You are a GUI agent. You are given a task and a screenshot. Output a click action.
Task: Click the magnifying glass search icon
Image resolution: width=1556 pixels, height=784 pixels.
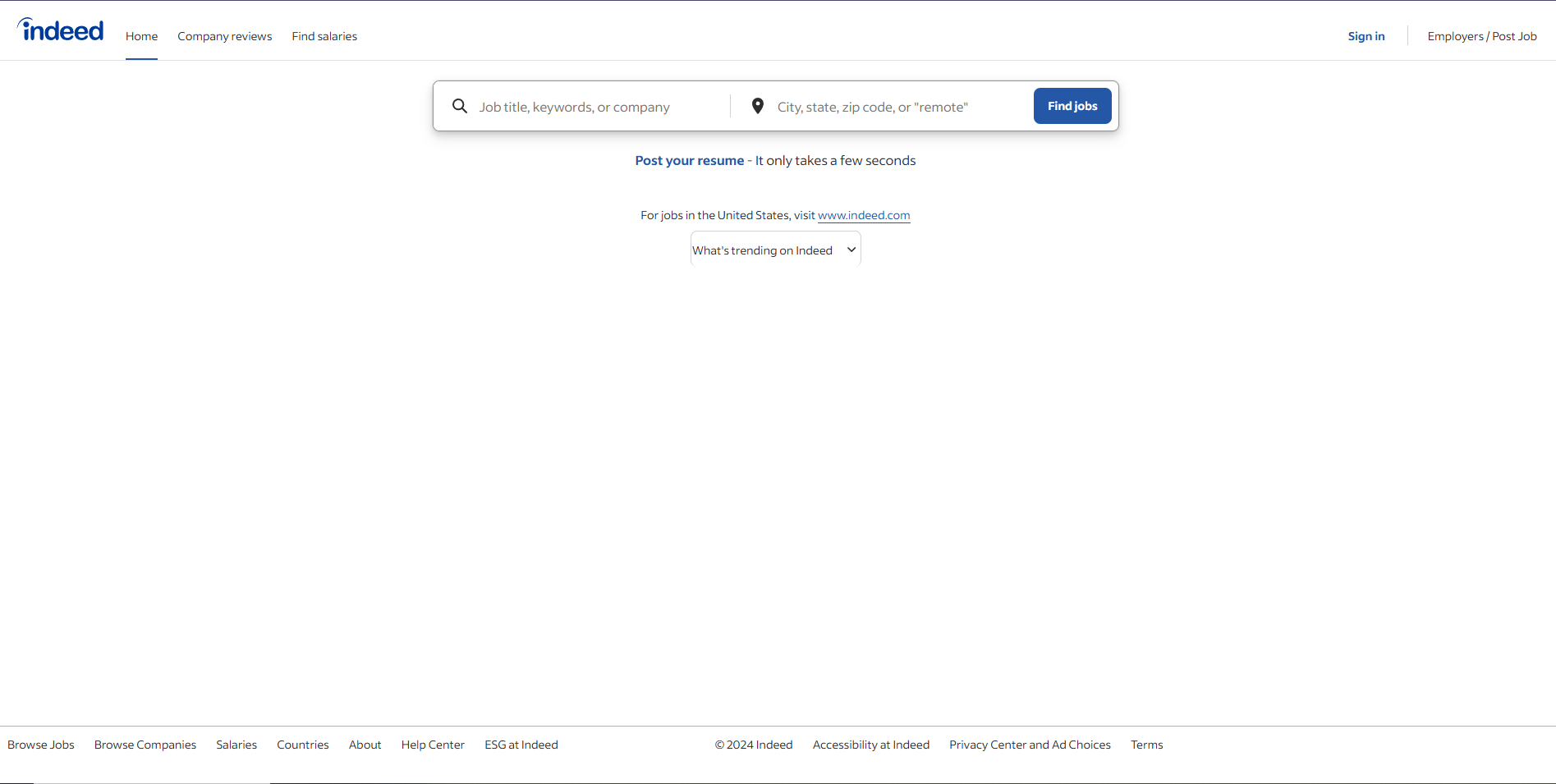460,106
